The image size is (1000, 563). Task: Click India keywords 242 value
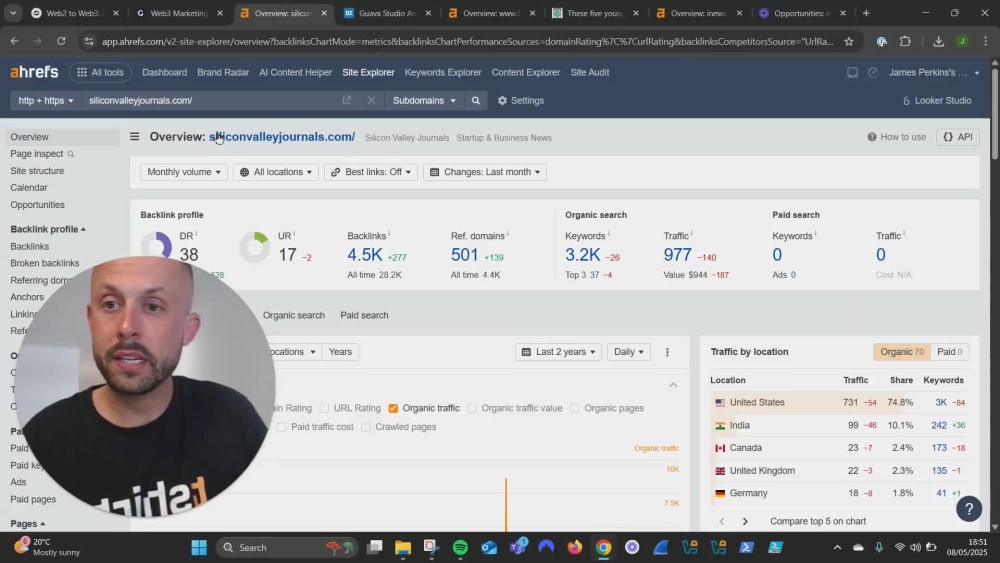[x=939, y=425]
